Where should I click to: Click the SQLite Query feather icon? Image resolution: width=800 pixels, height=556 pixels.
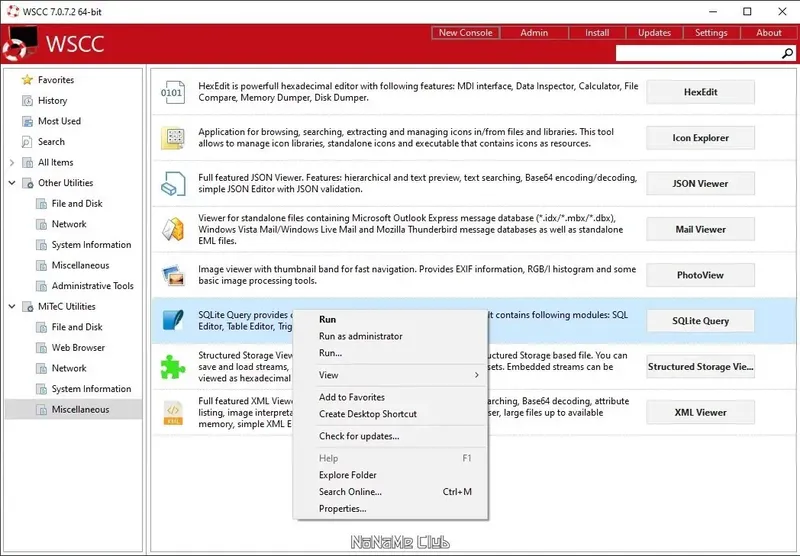coord(173,320)
